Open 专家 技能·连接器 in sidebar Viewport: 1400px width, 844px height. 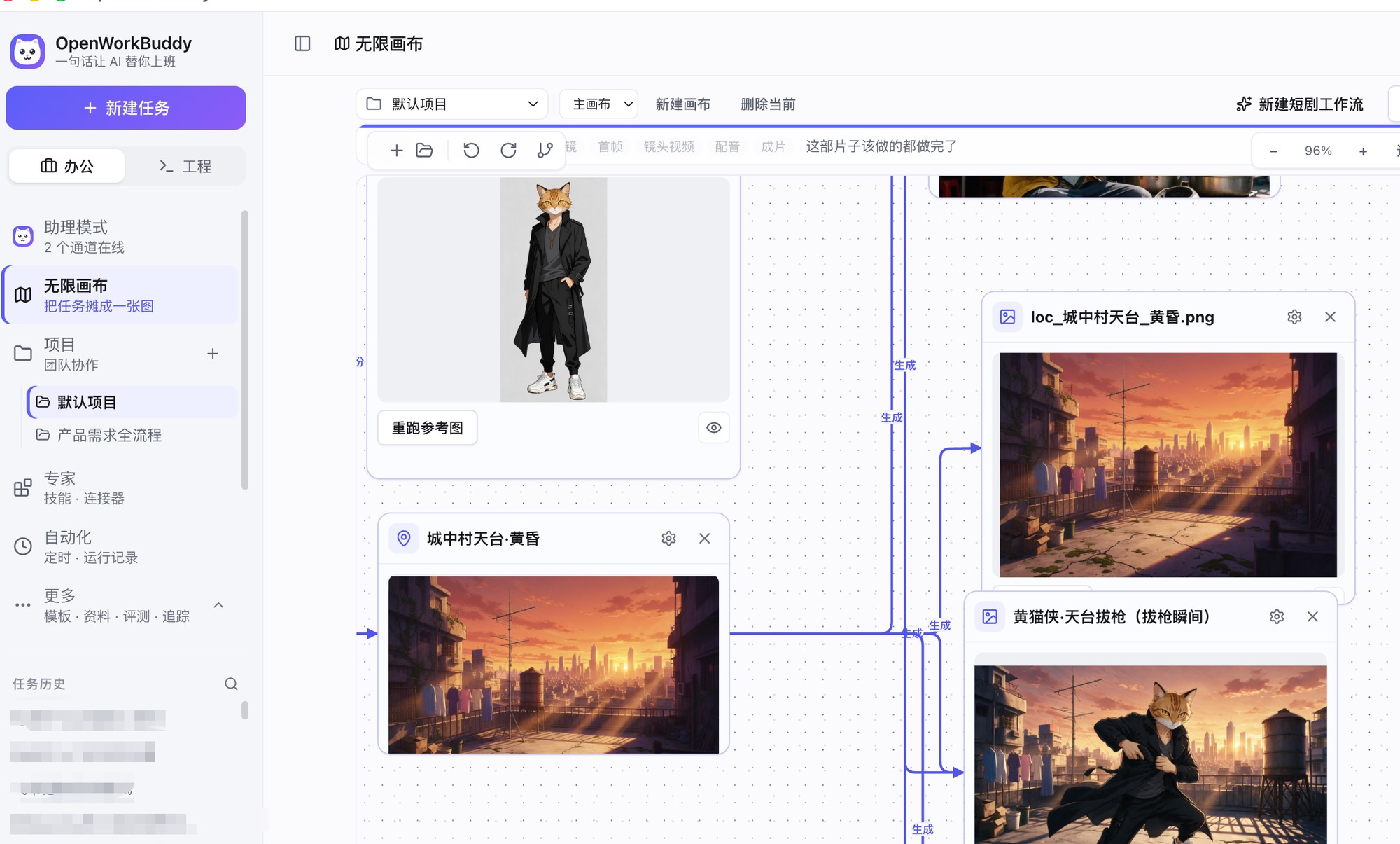pyautogui.click(x=120, y=487)
